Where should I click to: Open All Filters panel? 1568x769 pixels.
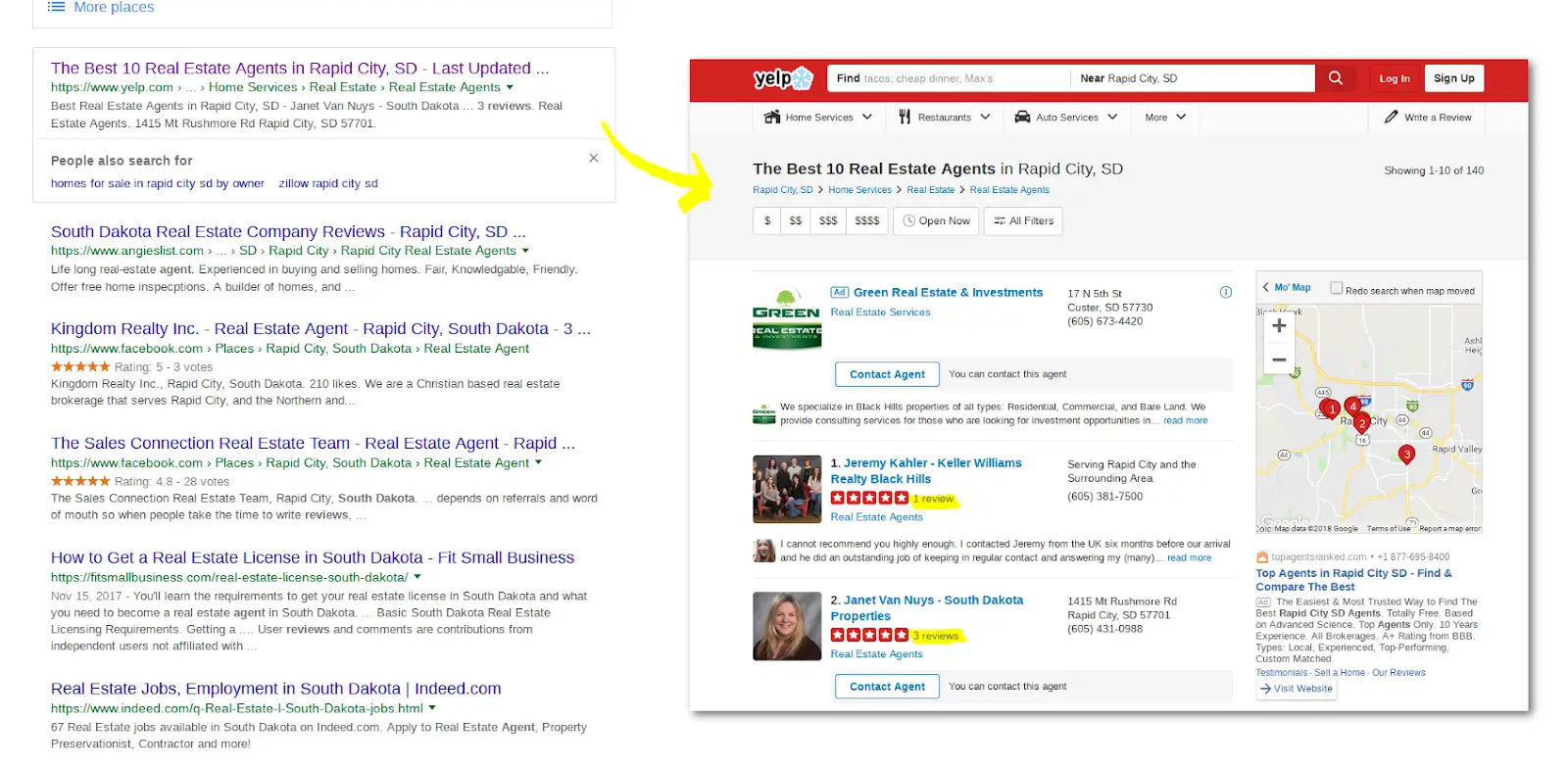click(1024, 220)
